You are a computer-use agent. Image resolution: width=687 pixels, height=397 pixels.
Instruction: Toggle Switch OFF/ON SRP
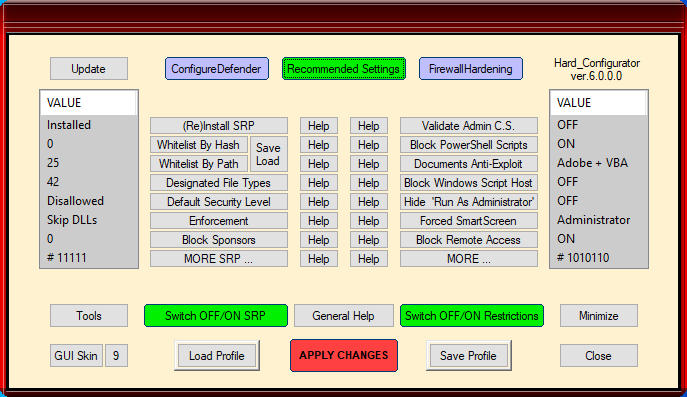[216, 315]
